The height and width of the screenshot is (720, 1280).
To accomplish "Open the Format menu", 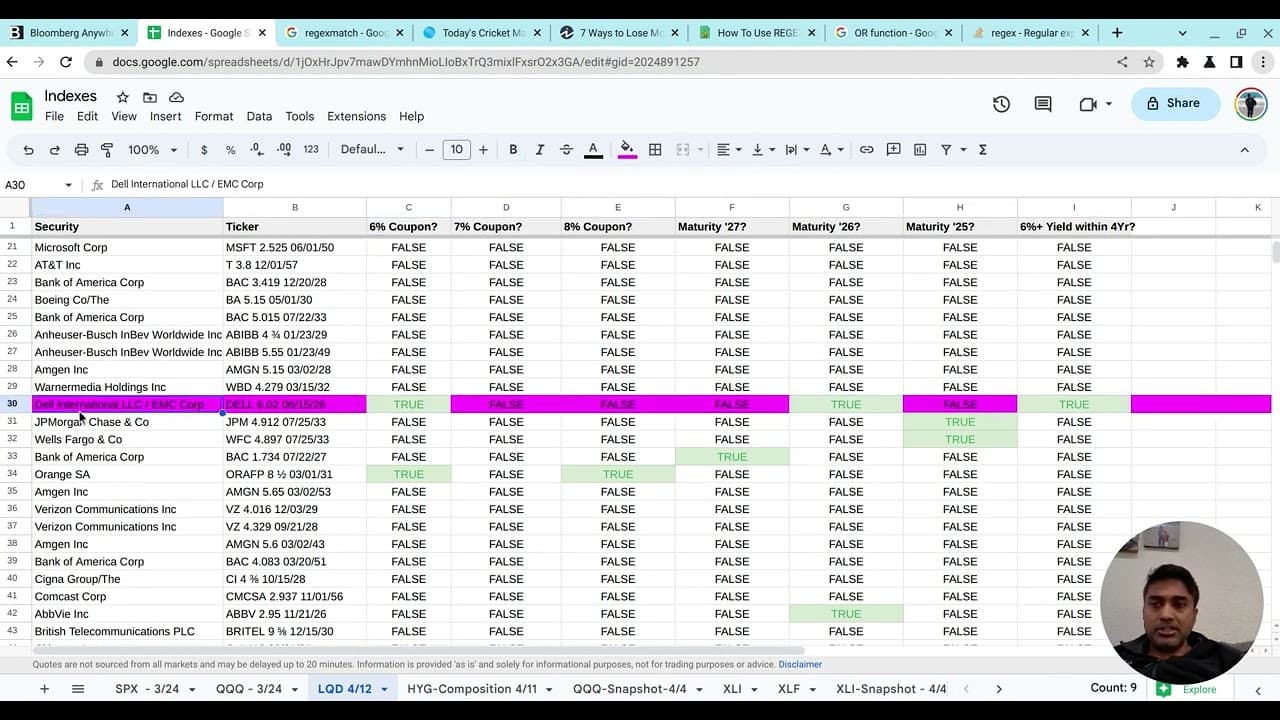I will point(214,116).
